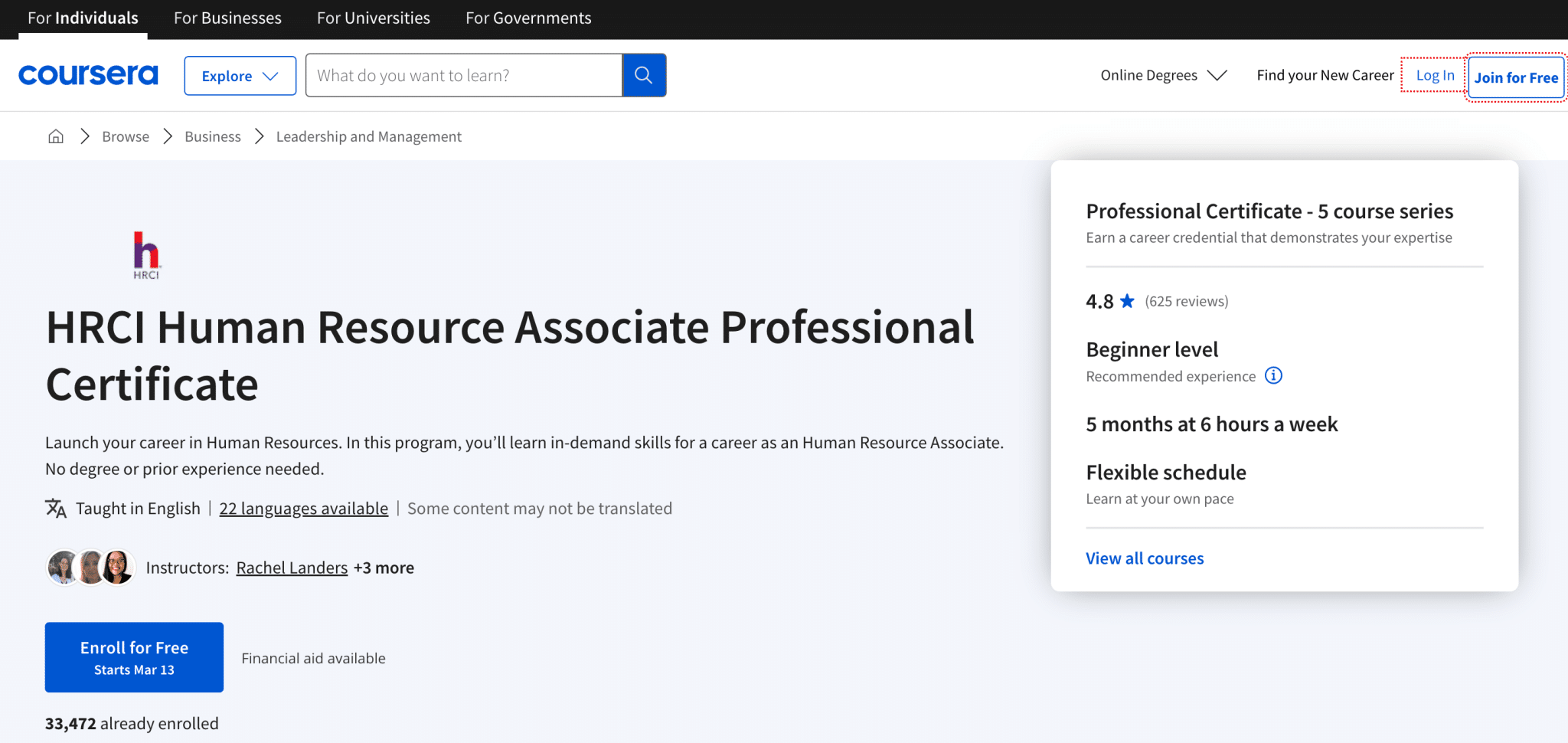Open the For Universities section
The height and width of the screenshot is (743, 1568).
(x=373, y=18)
